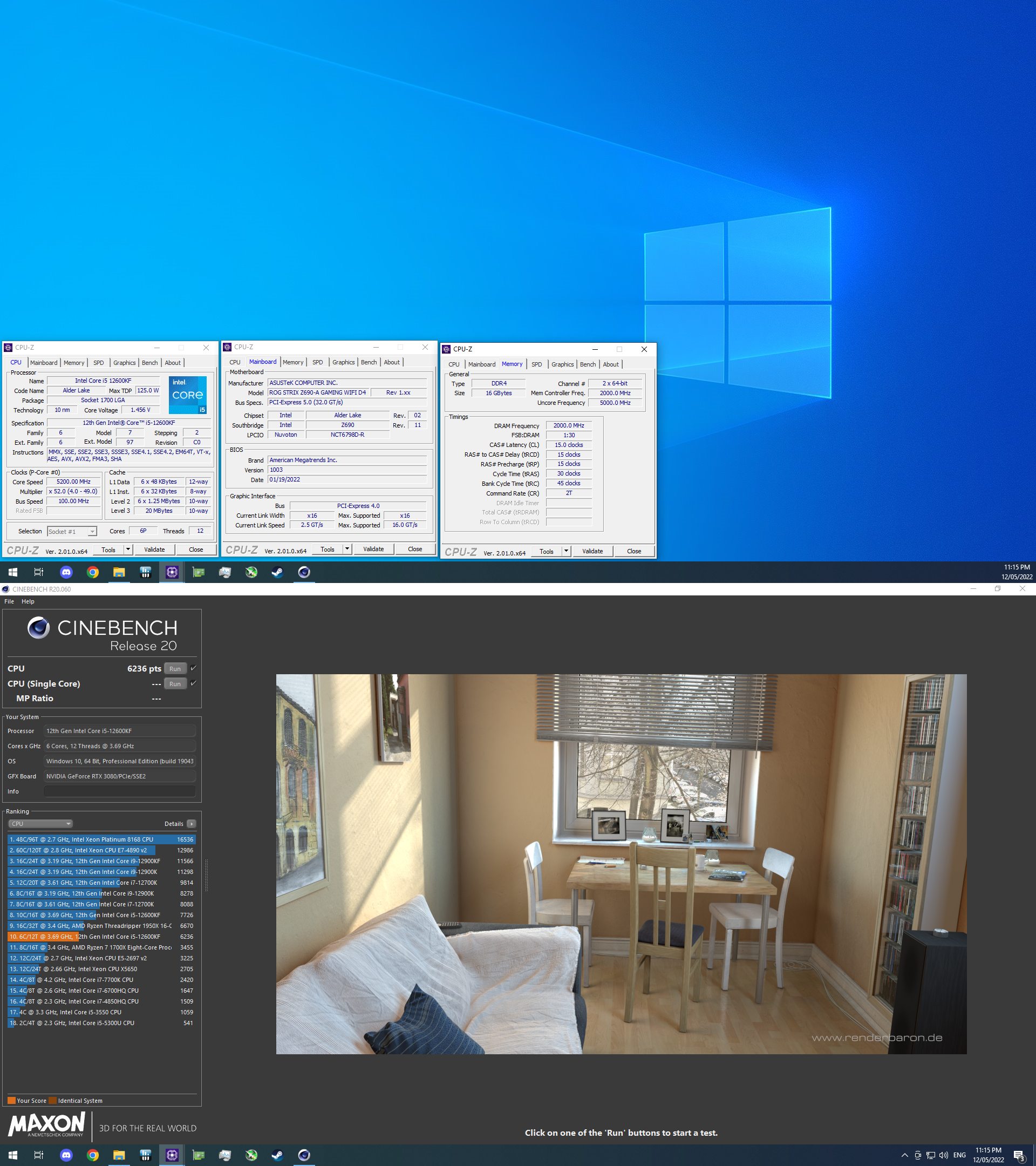
Task: Click the date and time clock in the system tray
Action: click(988, 1155)
